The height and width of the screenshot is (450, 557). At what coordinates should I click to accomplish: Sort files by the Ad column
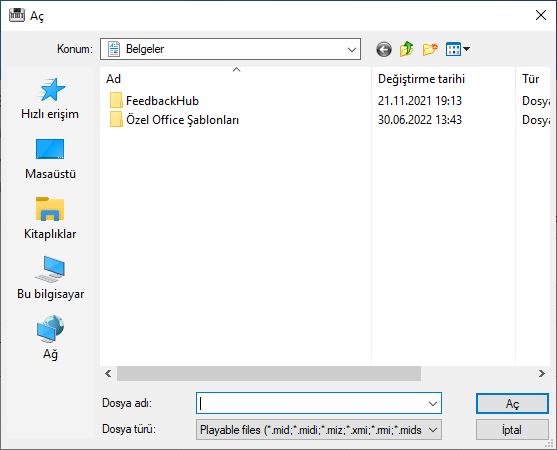tap(236, 79)
